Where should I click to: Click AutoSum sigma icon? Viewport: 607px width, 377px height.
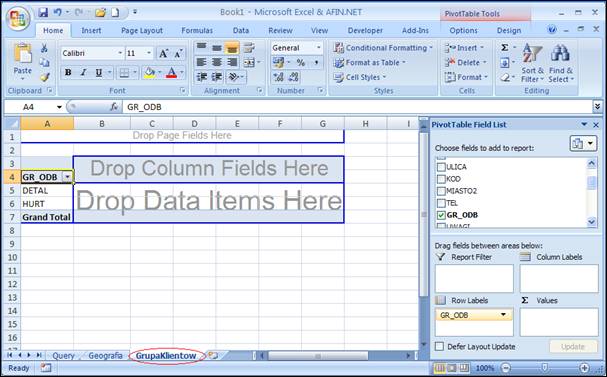coord(504,48)
